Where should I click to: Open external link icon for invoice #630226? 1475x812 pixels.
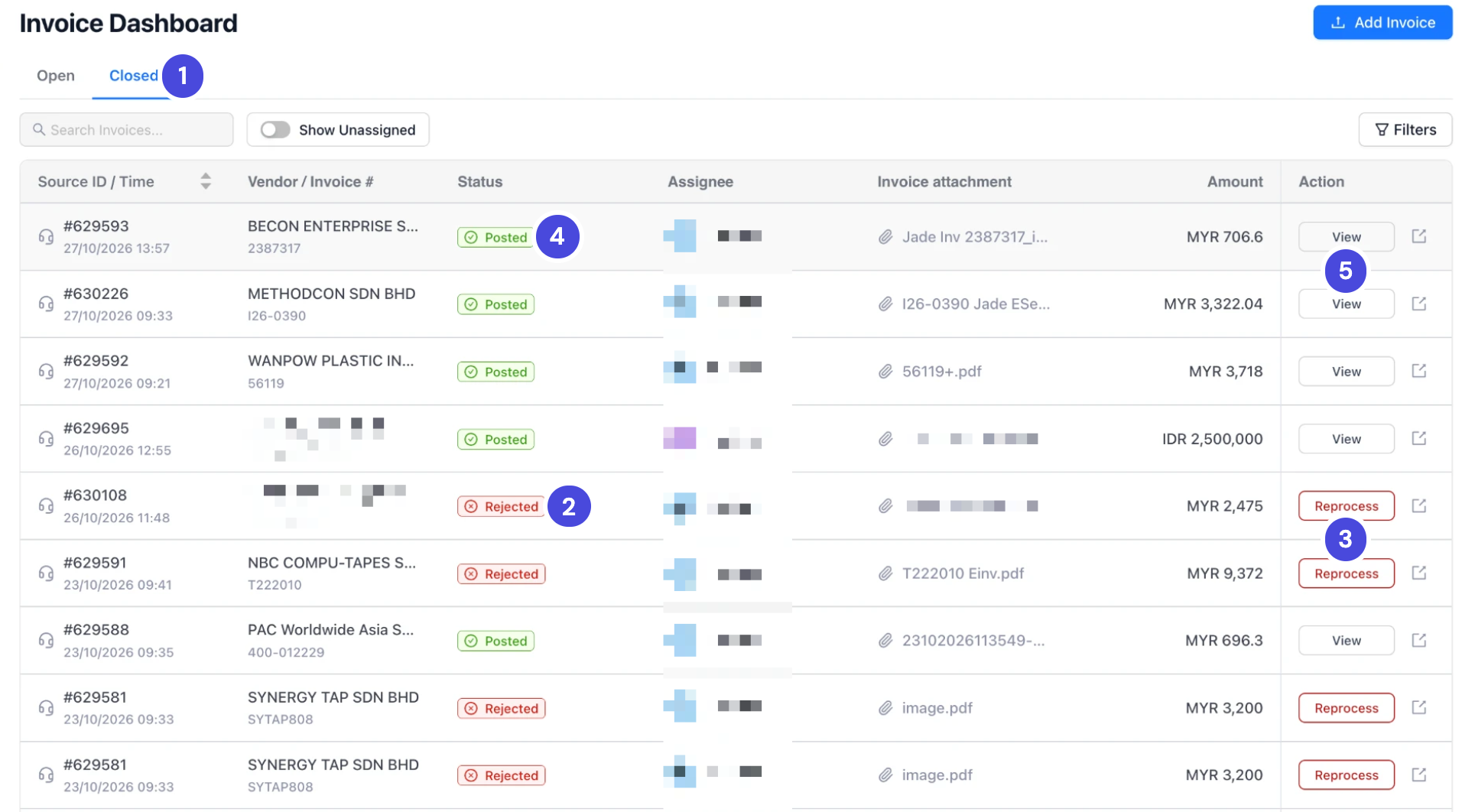pyautogui.click(x=1418, y=304)
